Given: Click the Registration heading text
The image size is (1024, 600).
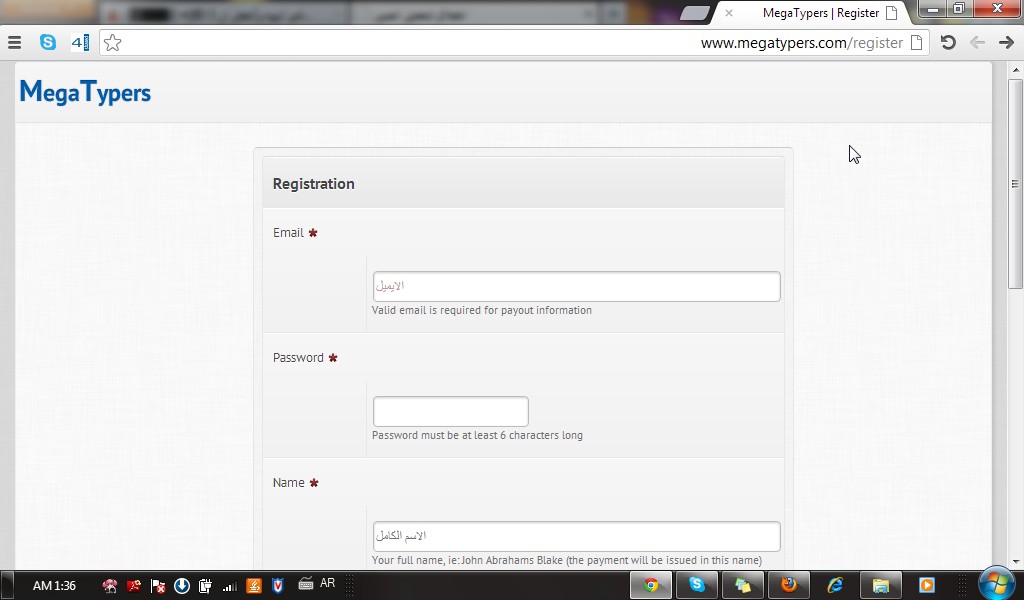Looking at the screenshot, I should coord(313,184).
